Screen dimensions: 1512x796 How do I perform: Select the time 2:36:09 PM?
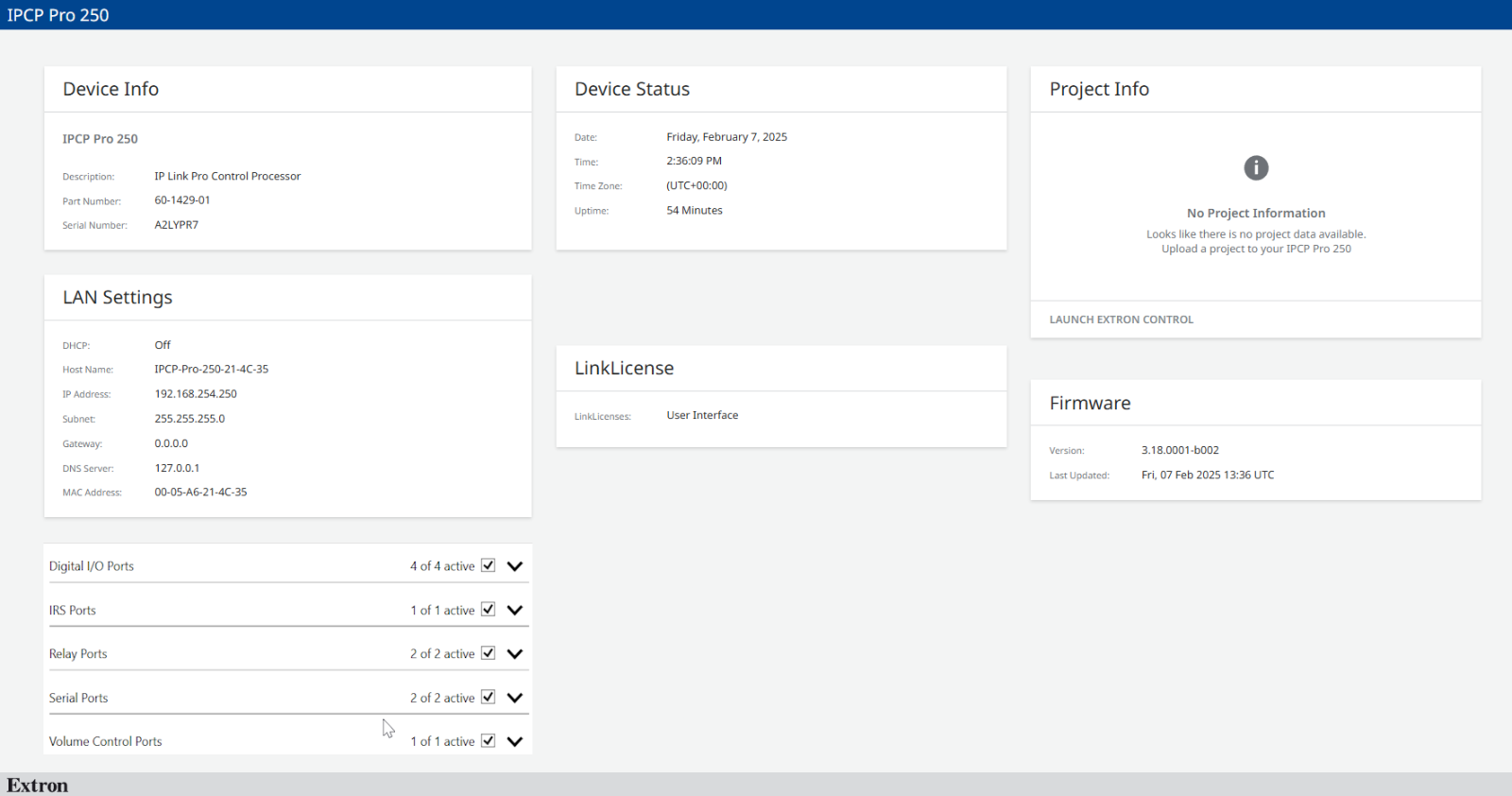click(x=695, y=162)
